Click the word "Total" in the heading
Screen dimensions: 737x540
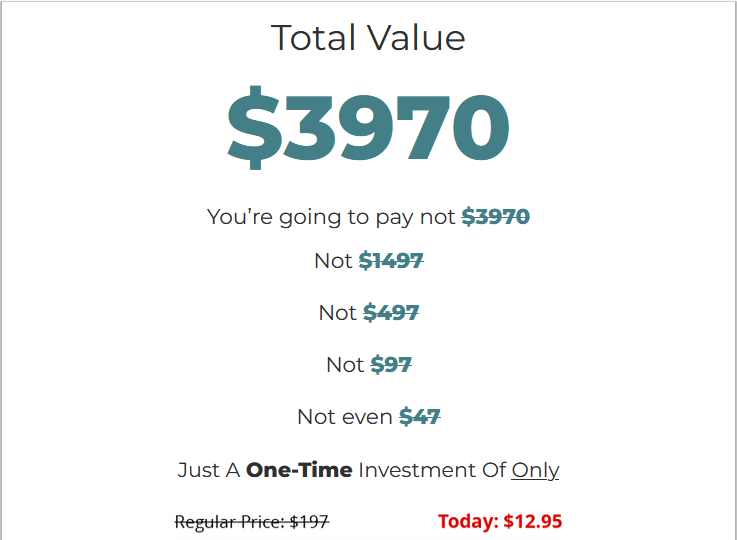314,38
